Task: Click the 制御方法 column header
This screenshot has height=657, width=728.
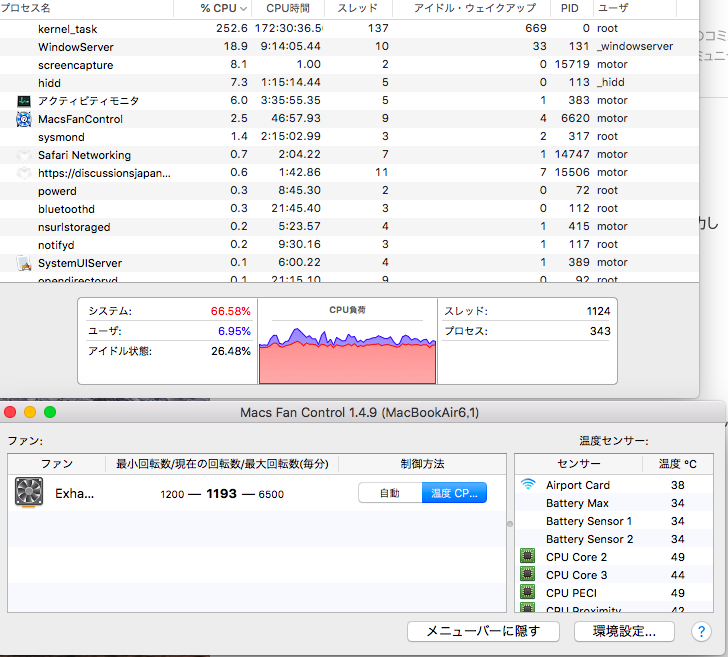Action: coord(422,464)
